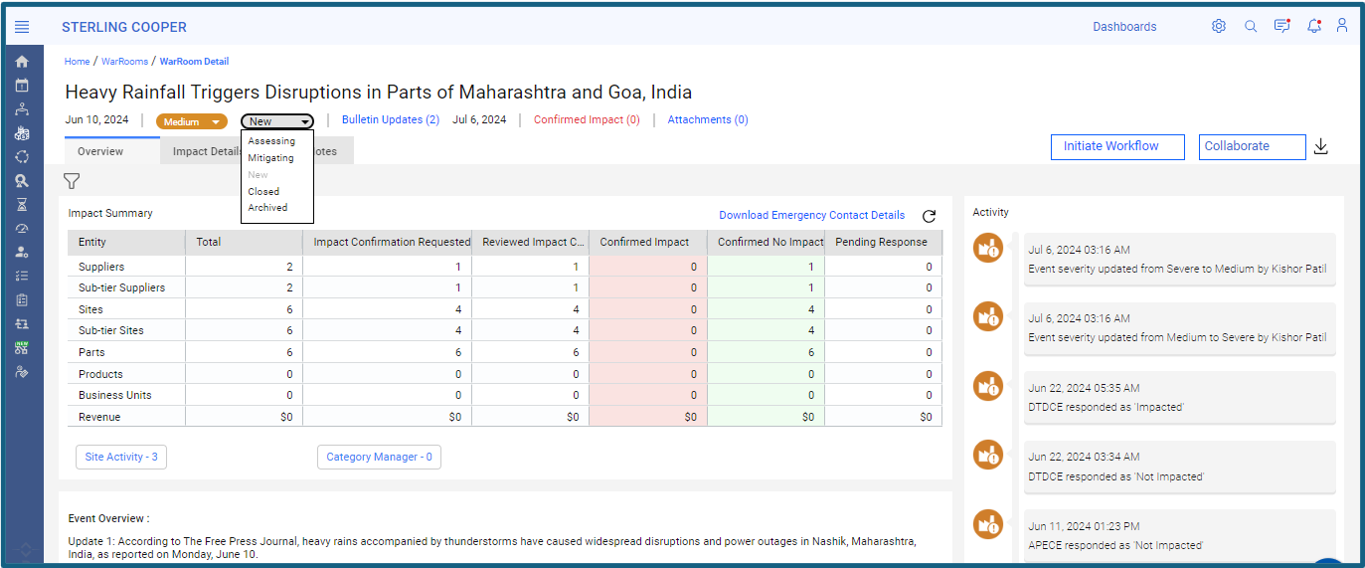Click Impact Confirmation Requested column header

[x=387, y=242]
